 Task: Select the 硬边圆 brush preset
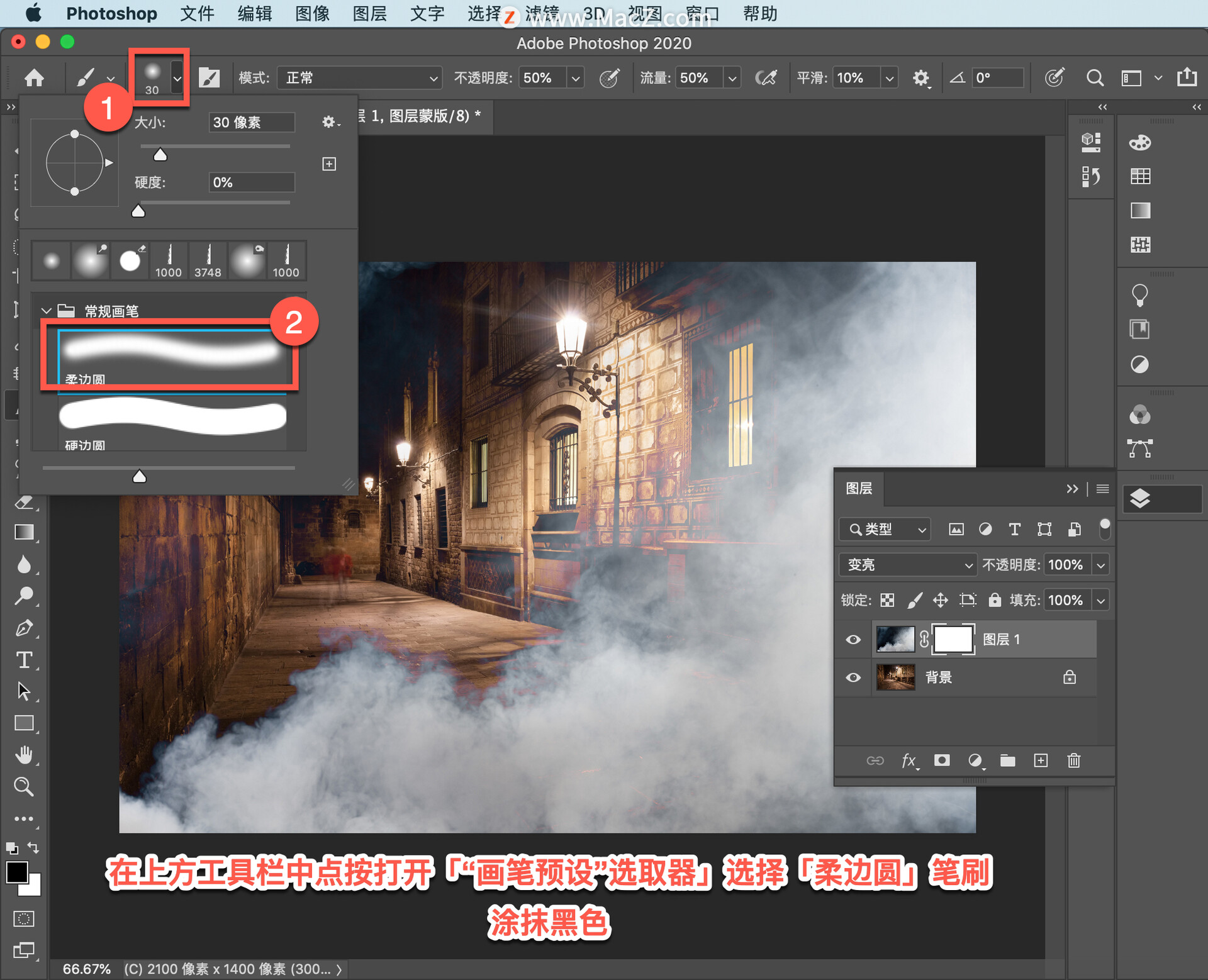coord(172,423)
